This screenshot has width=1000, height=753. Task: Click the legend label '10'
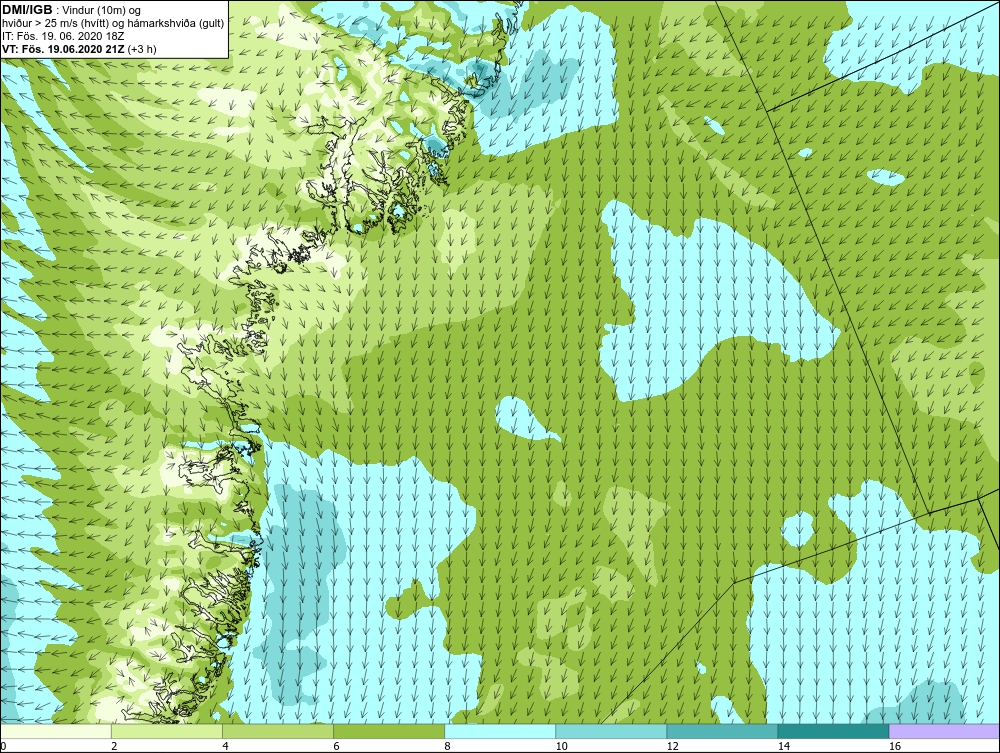tap(561, 747)
